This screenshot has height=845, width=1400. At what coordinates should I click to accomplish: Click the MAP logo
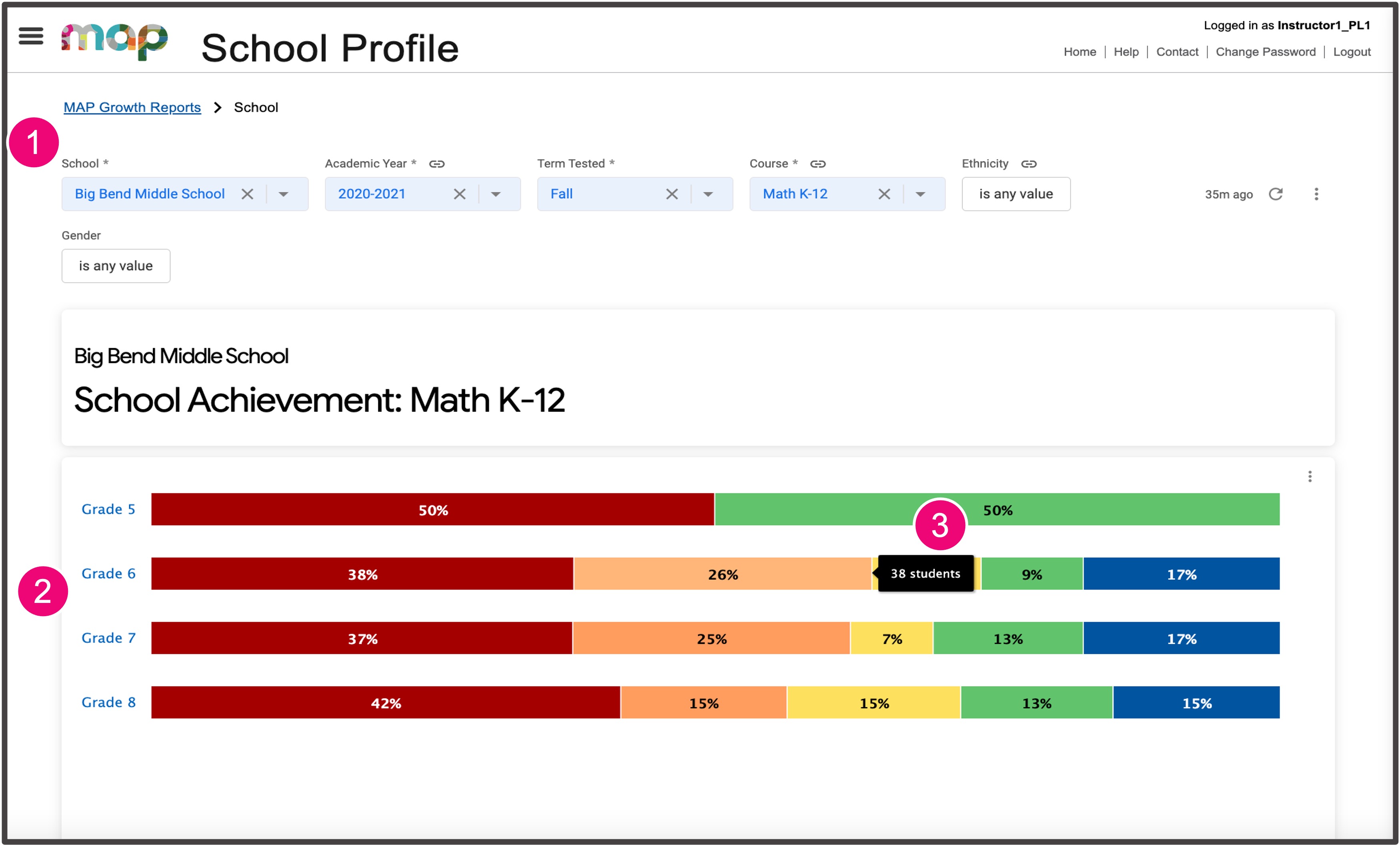pyautogui.click(x=114, y=41)
